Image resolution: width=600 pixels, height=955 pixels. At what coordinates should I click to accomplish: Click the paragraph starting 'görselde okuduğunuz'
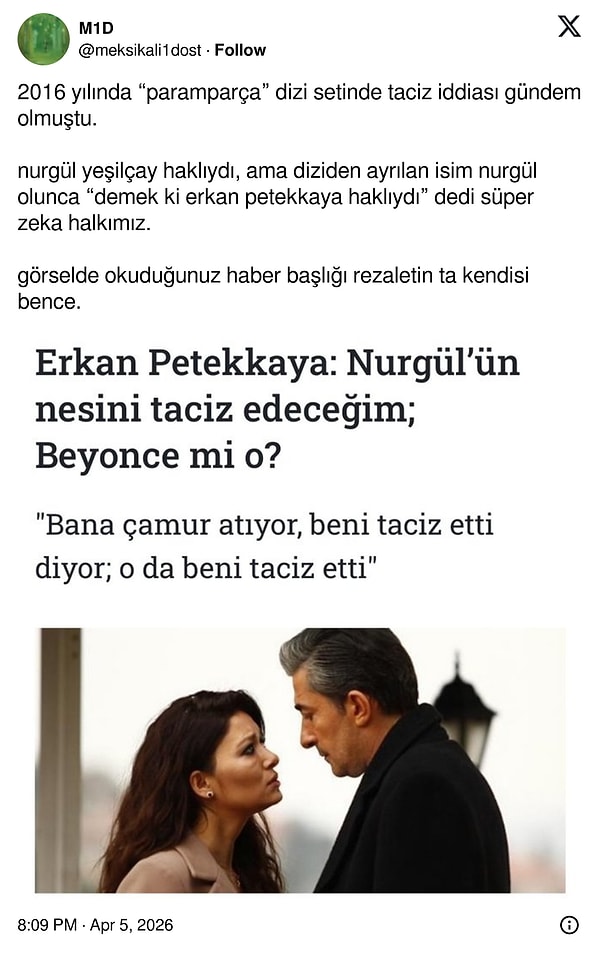pos(273,288)
